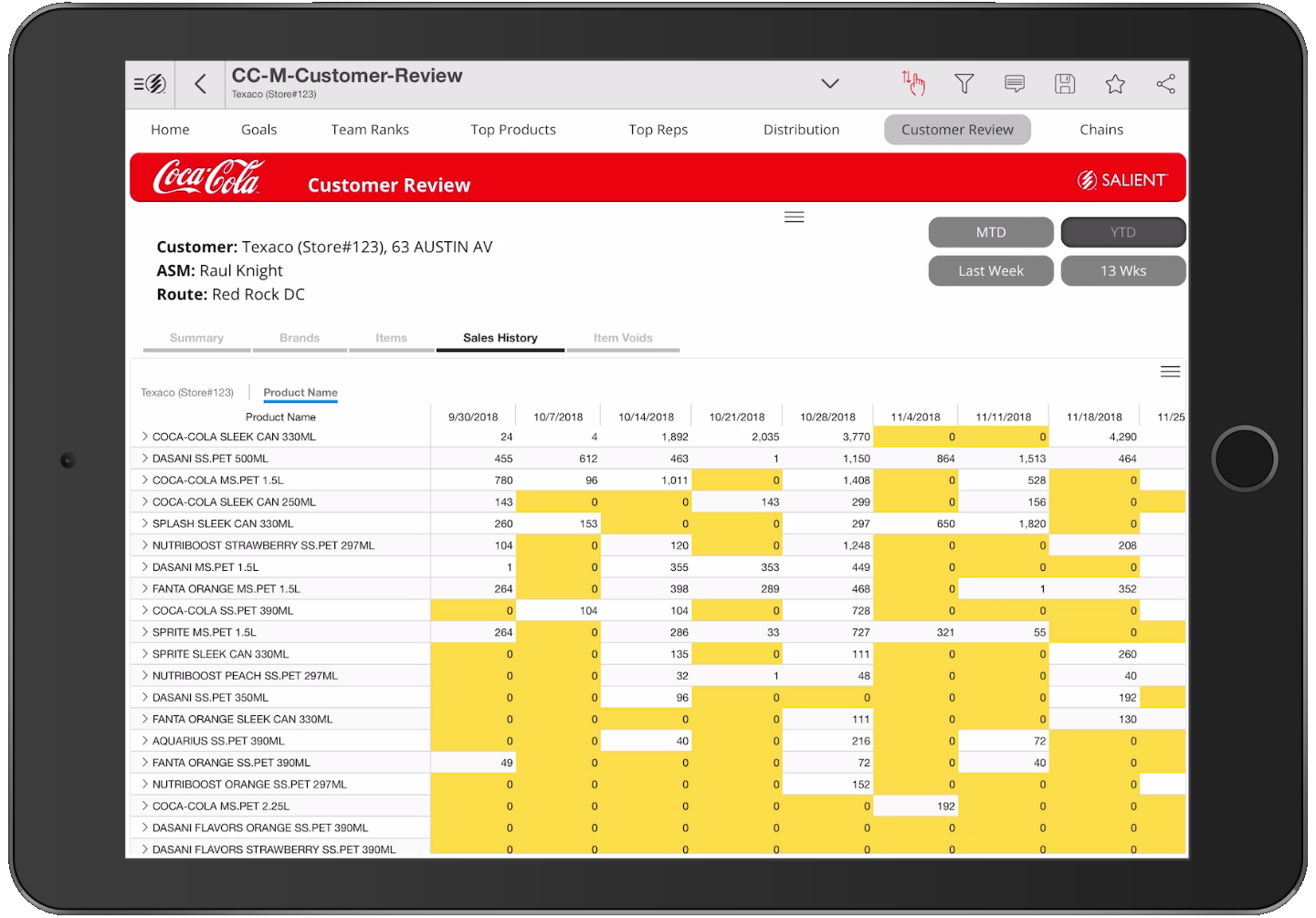Expand the FANTA ORANGE MS.PET 1.5L row
Image resolution: width=1316 pixels, height=918 pixels.
[144, 588]
